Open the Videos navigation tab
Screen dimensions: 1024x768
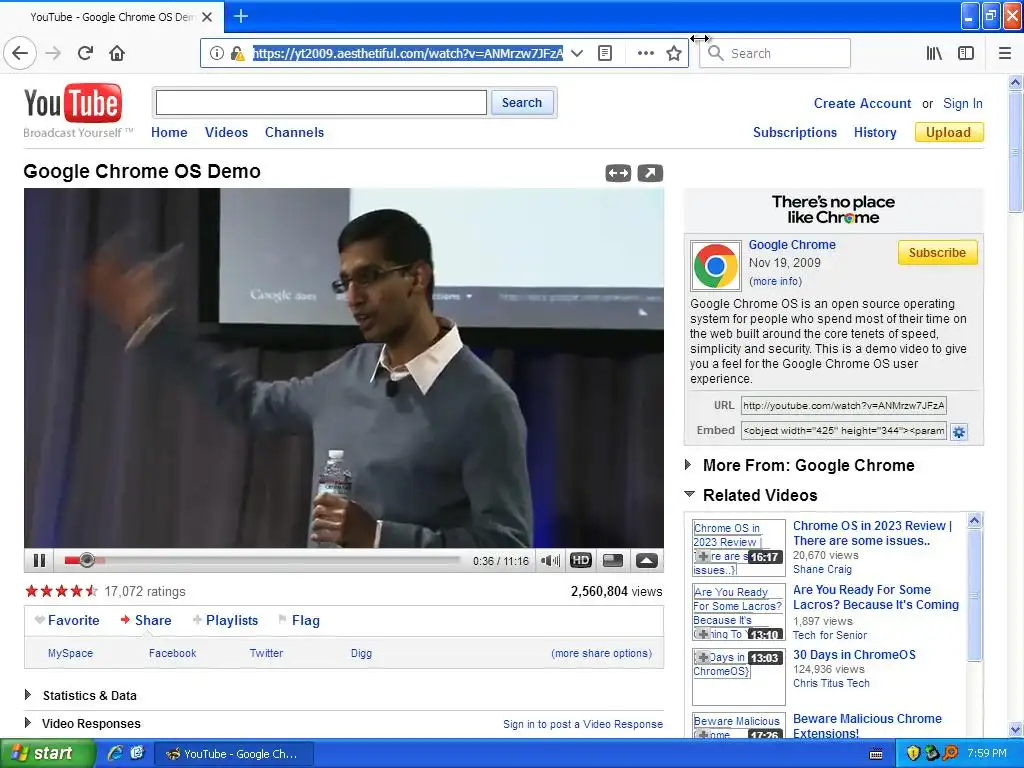(226, 132)
